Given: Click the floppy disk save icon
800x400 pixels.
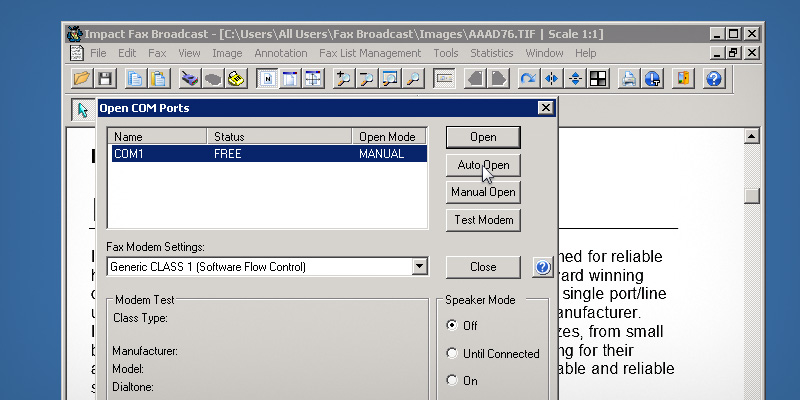Looking at the screenshot, I should click(105, 78).
